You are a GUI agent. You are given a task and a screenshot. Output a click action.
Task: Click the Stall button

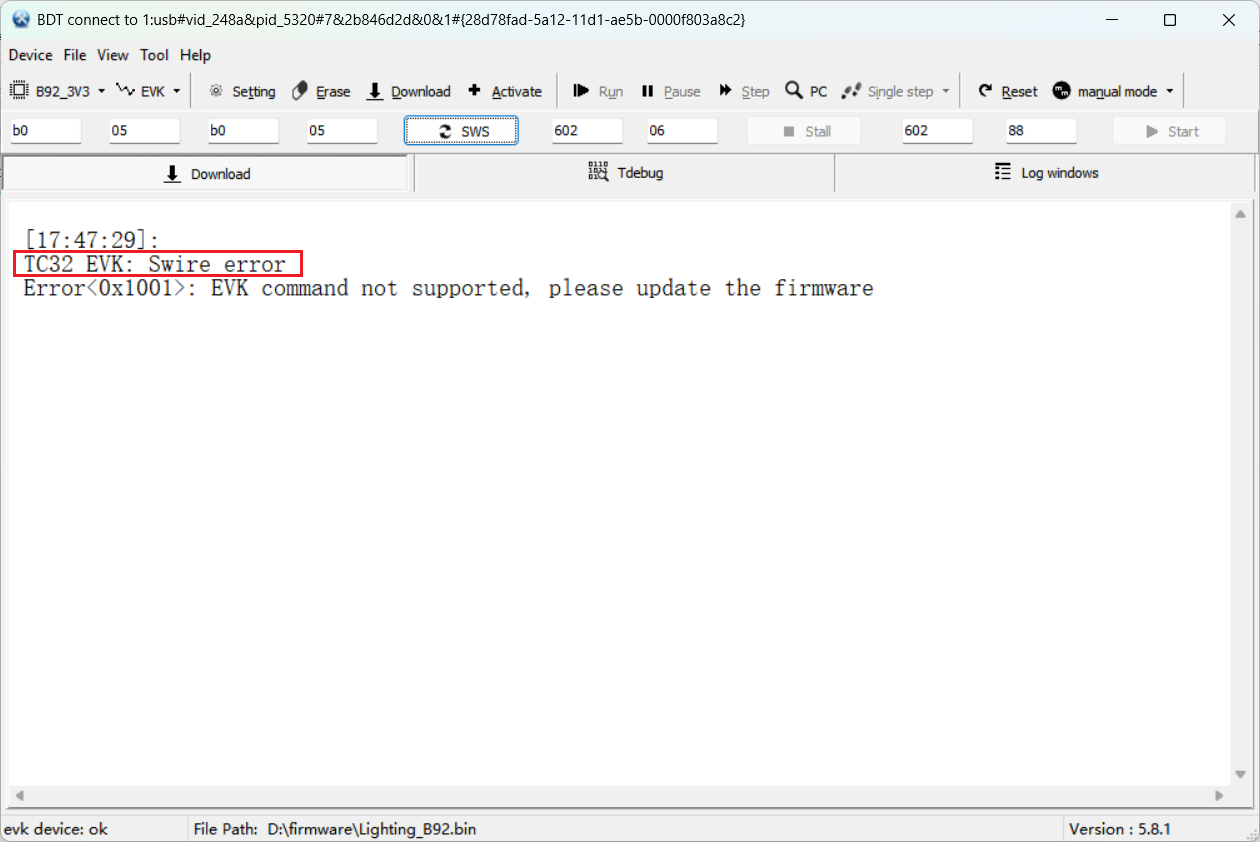805,131
